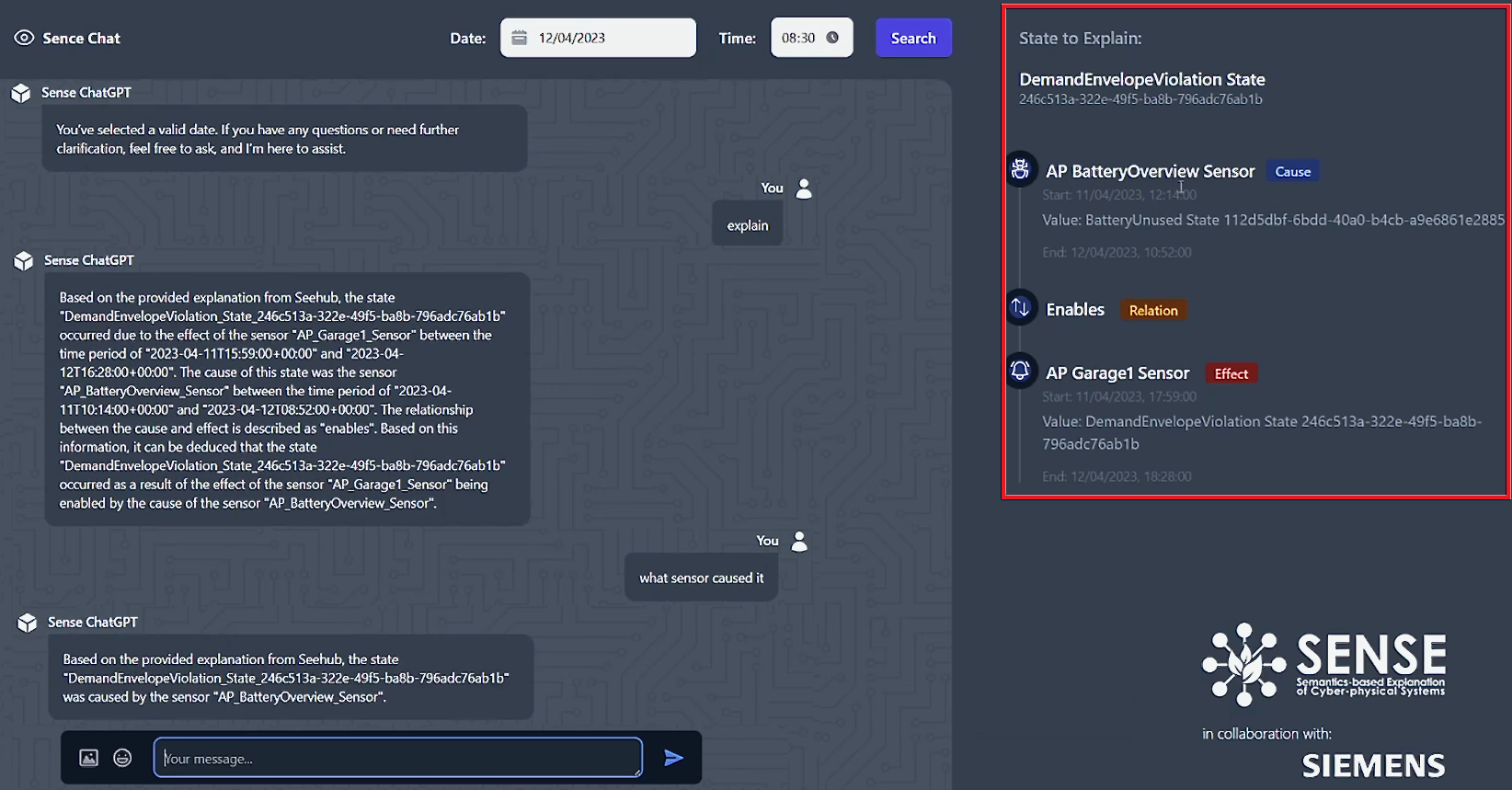The height and width of the screenshot is (790, 1512).
Task: Click the AP Garage1 Sensor bell icon
Action: 1020,371
